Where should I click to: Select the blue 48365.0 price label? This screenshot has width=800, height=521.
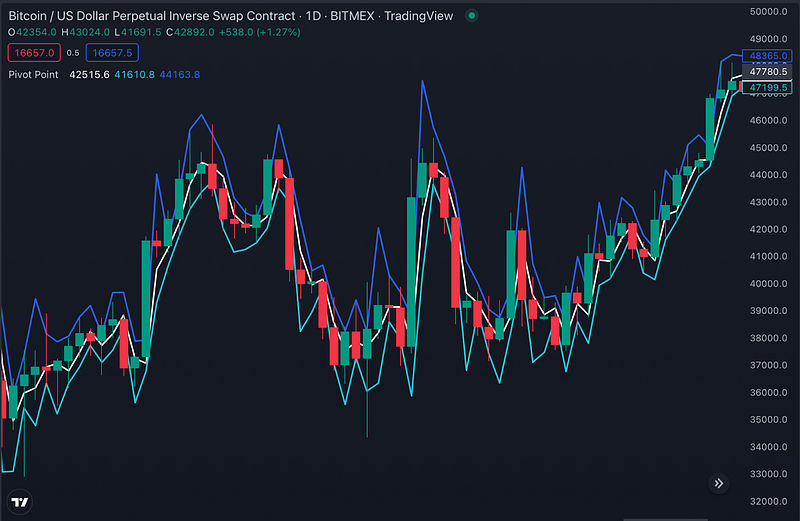[767, 56]
